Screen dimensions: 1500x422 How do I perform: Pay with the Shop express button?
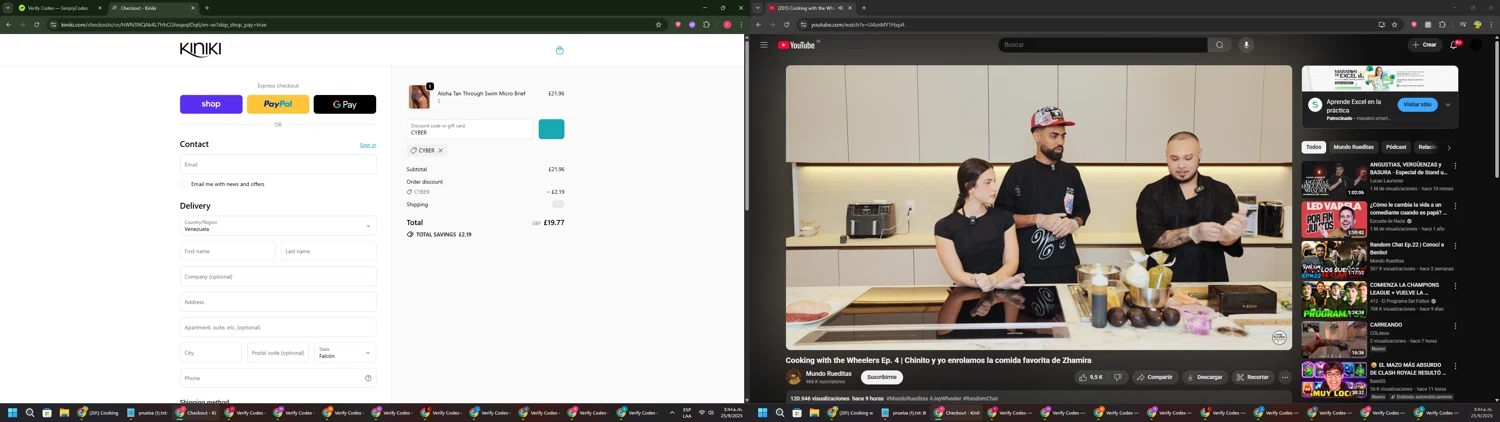coord(211,104)
